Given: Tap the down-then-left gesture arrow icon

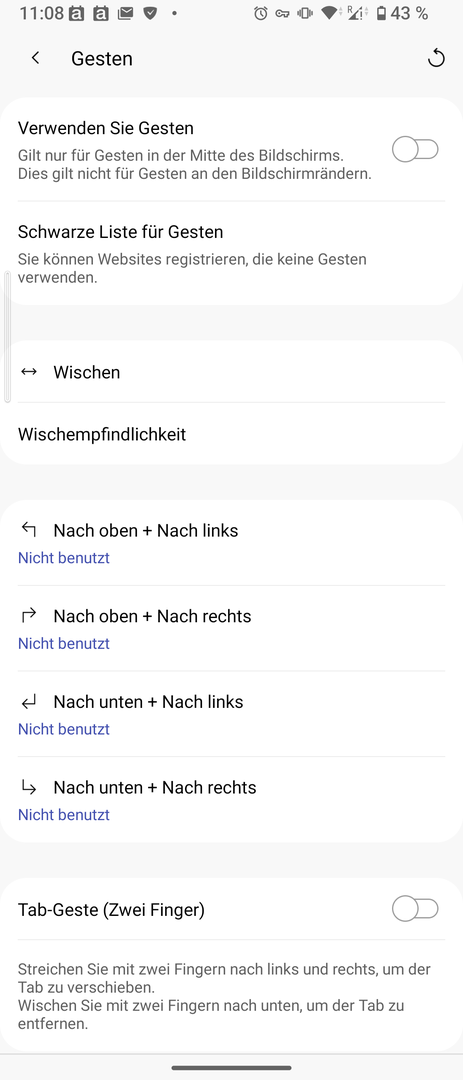Looking at the screenshot, I should pos(28,702).
